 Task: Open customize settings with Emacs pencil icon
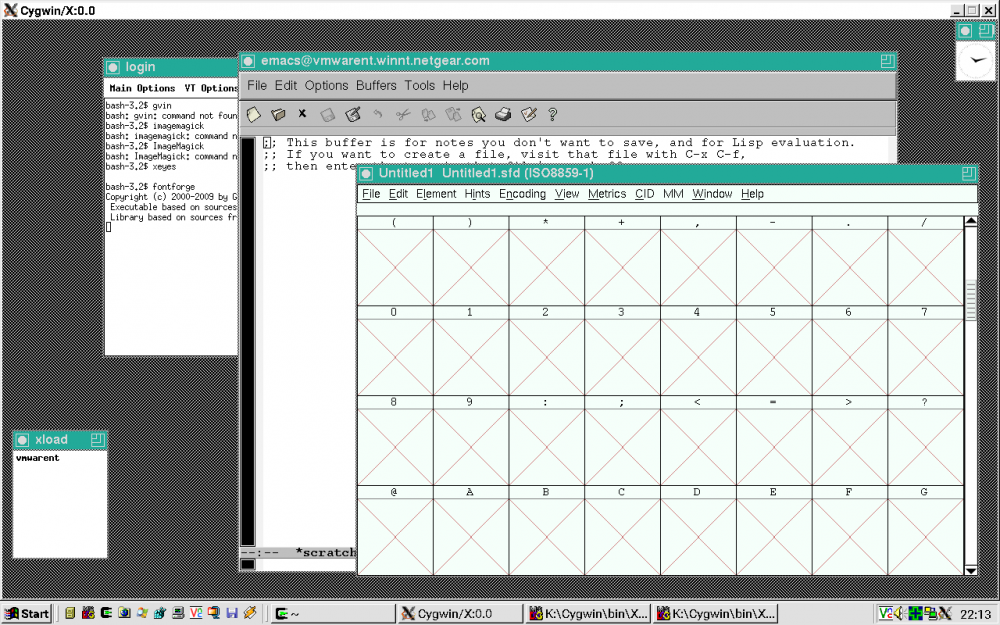pos(528,114)
